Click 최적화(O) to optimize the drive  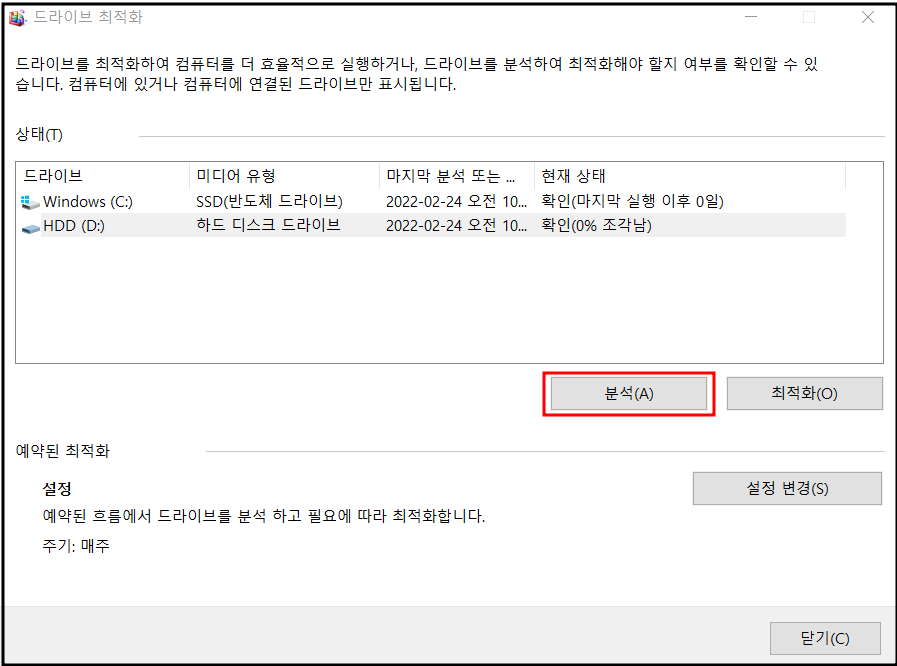[805, 393]
